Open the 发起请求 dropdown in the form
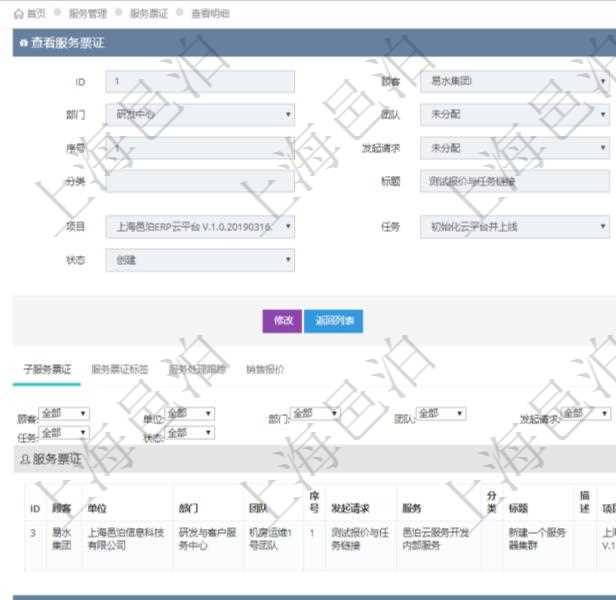 (515, 148)
